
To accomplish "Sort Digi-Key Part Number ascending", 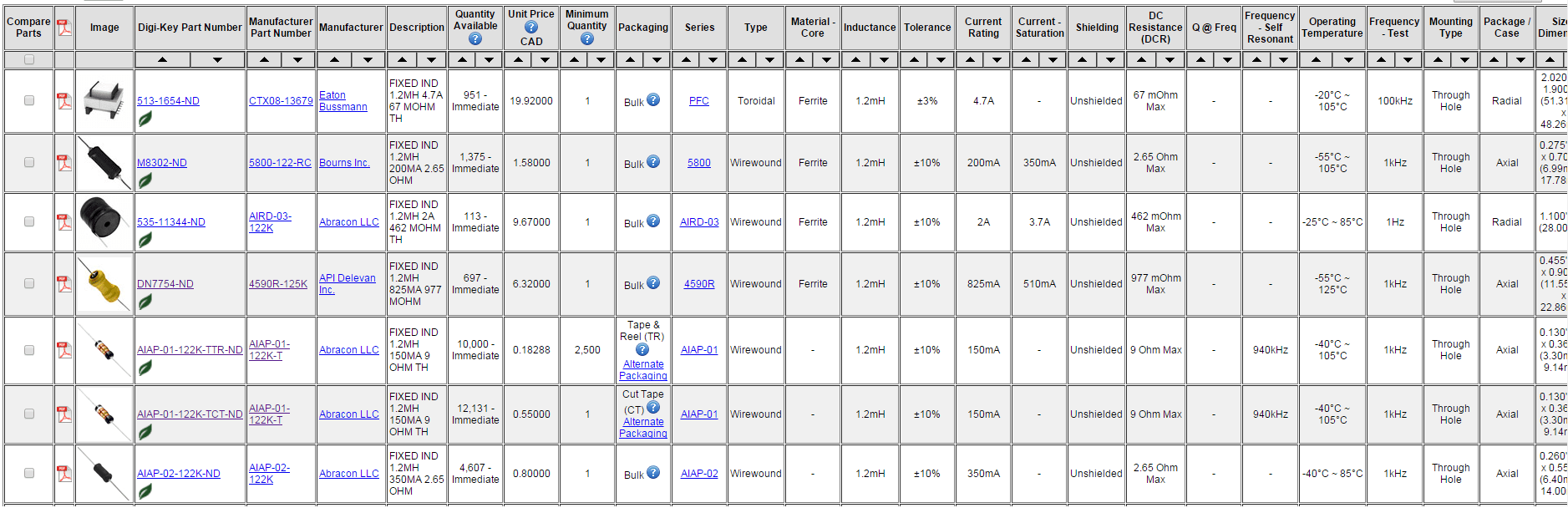I will point(163,60).
